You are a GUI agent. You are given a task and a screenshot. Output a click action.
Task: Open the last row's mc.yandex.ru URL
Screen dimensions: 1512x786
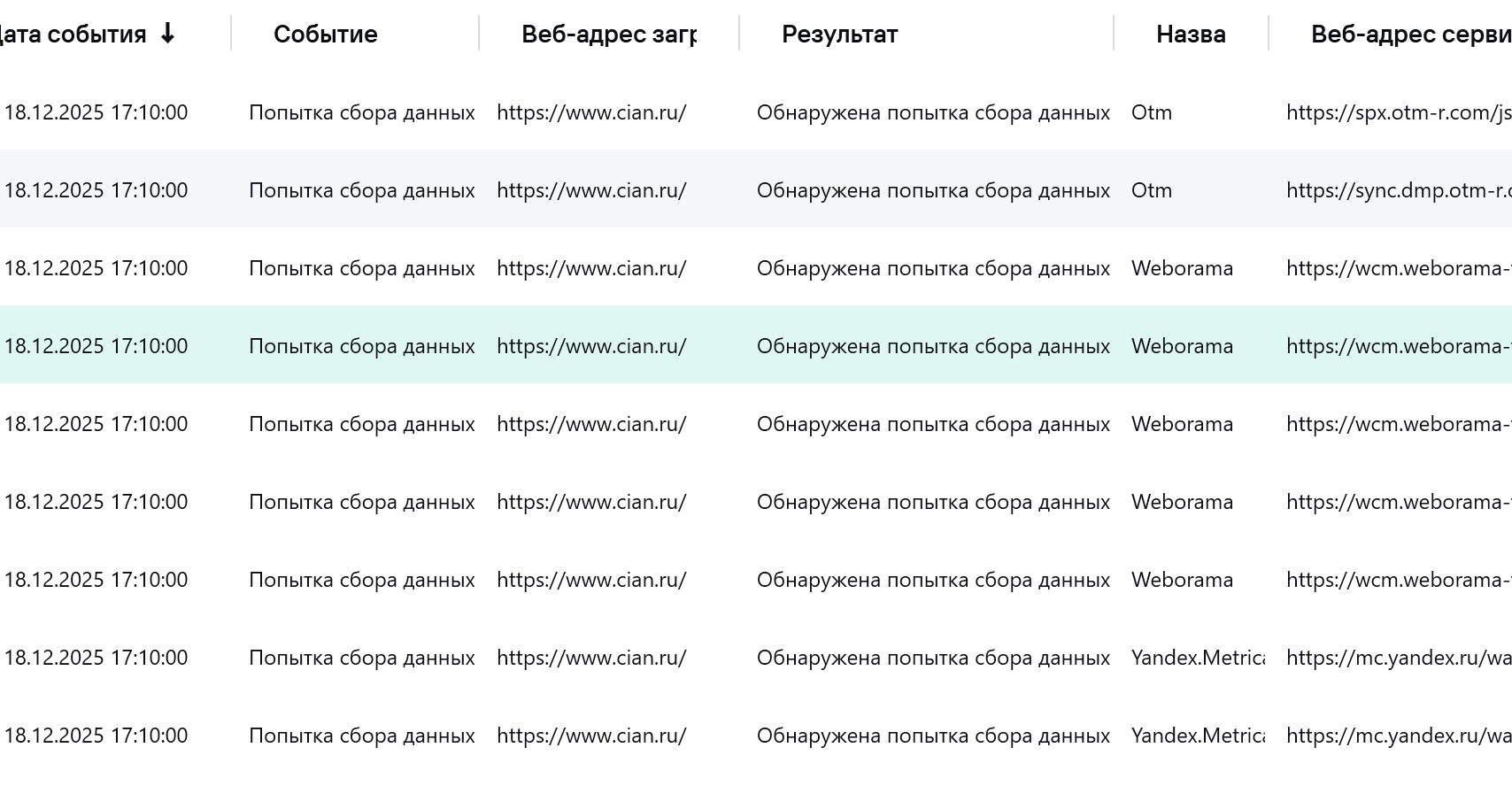1398,736
